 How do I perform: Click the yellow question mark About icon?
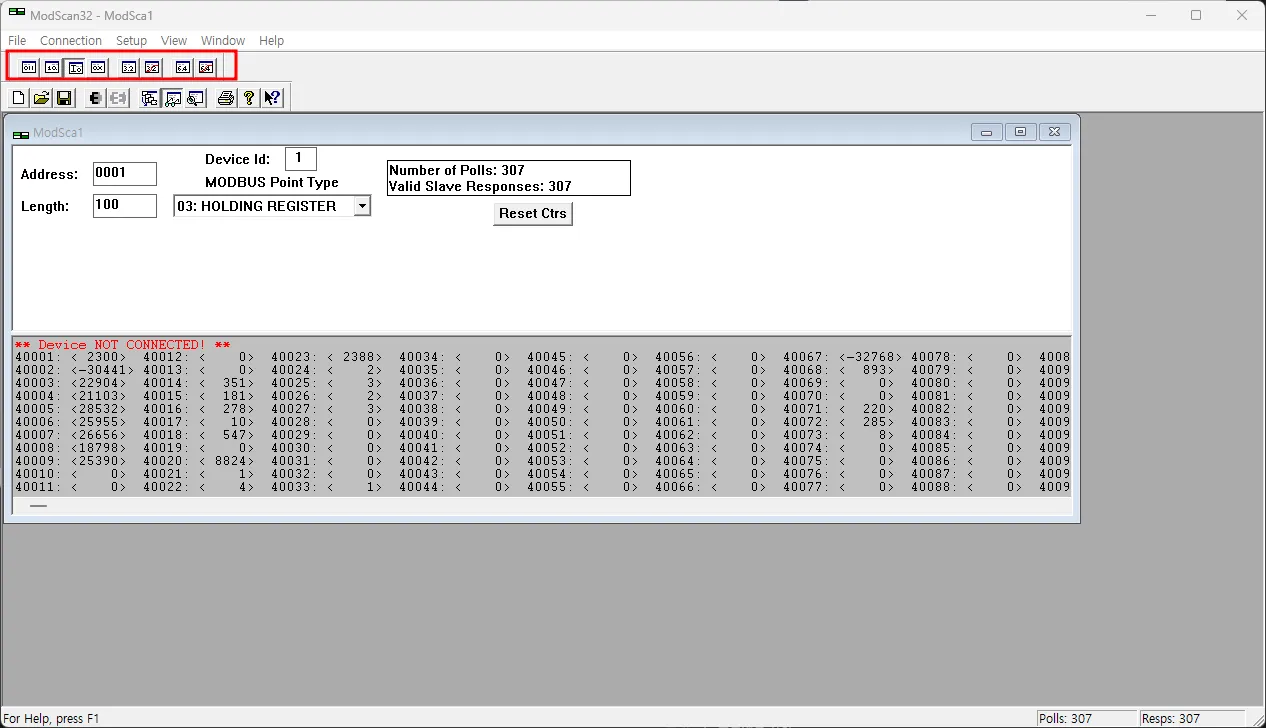[x=249, y=98]
